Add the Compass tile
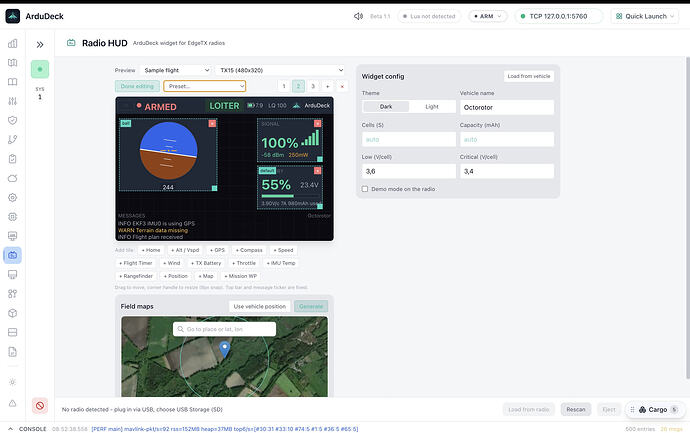 (x=249, y=250)
